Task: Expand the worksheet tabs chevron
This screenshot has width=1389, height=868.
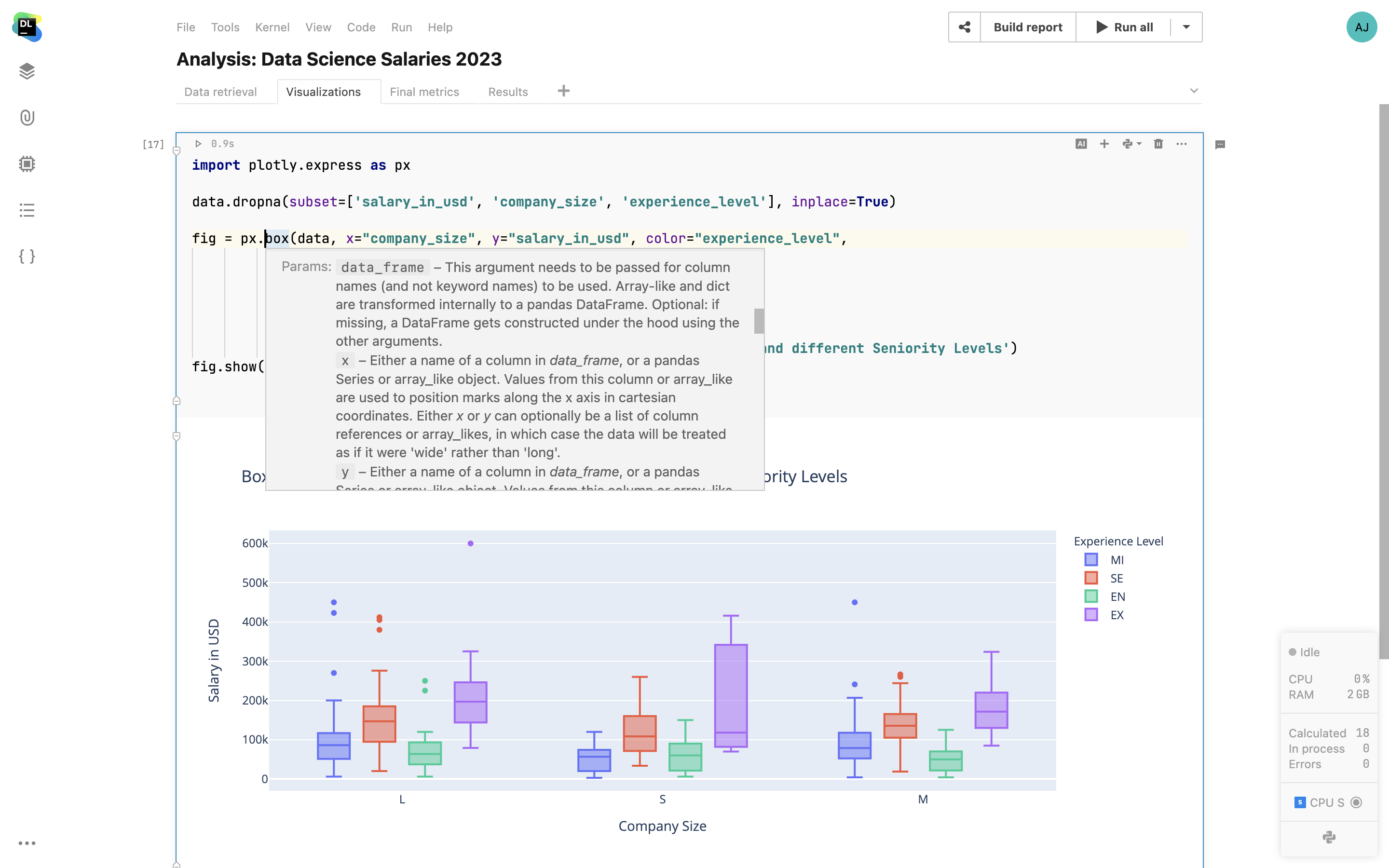Action: [1194, 91]
